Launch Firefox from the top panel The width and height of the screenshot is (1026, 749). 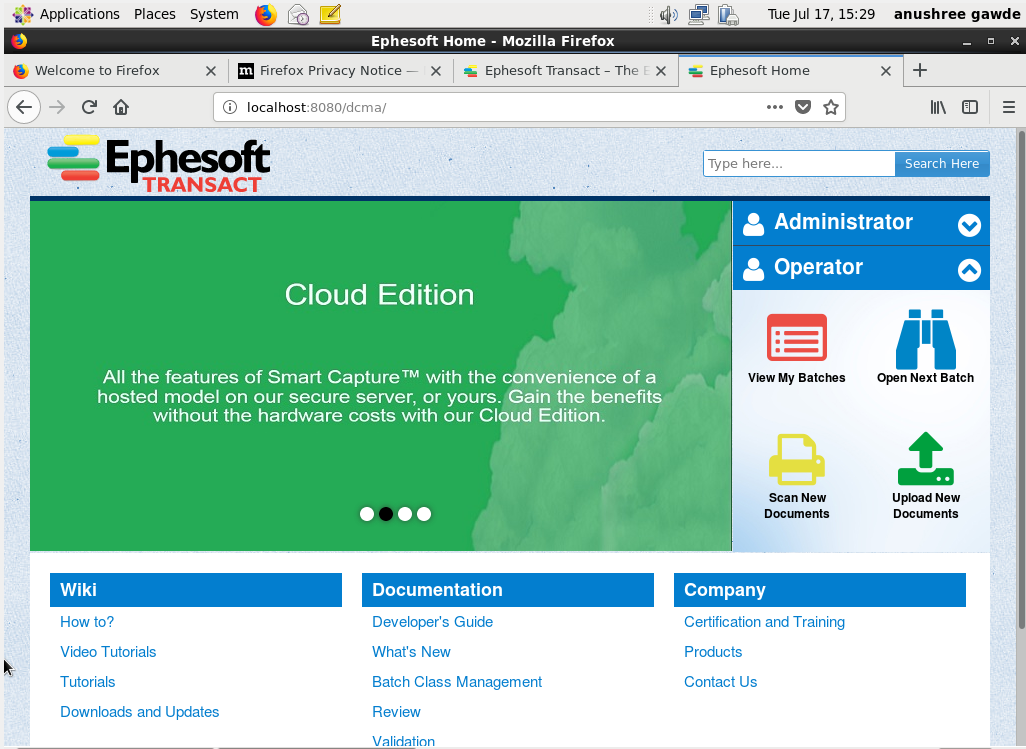pyautogui.click(x=266, y=14)
